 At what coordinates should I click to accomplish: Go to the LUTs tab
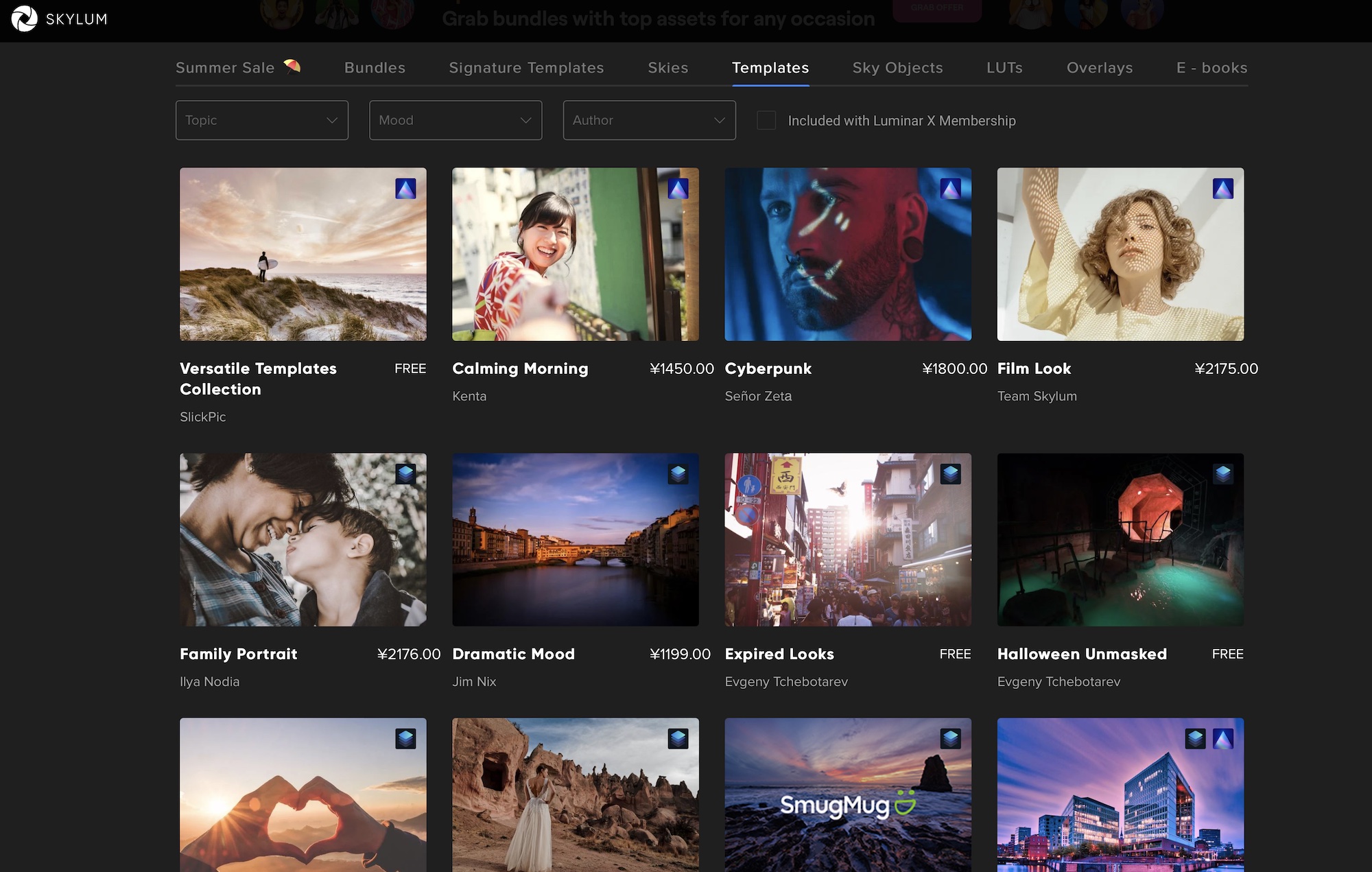(1004, 68)
